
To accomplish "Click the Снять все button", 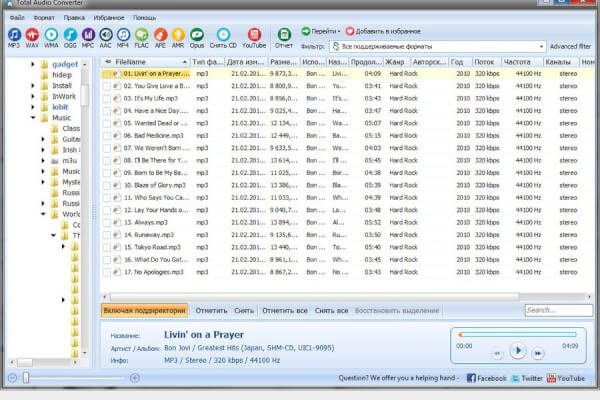I will click(331, 310).
